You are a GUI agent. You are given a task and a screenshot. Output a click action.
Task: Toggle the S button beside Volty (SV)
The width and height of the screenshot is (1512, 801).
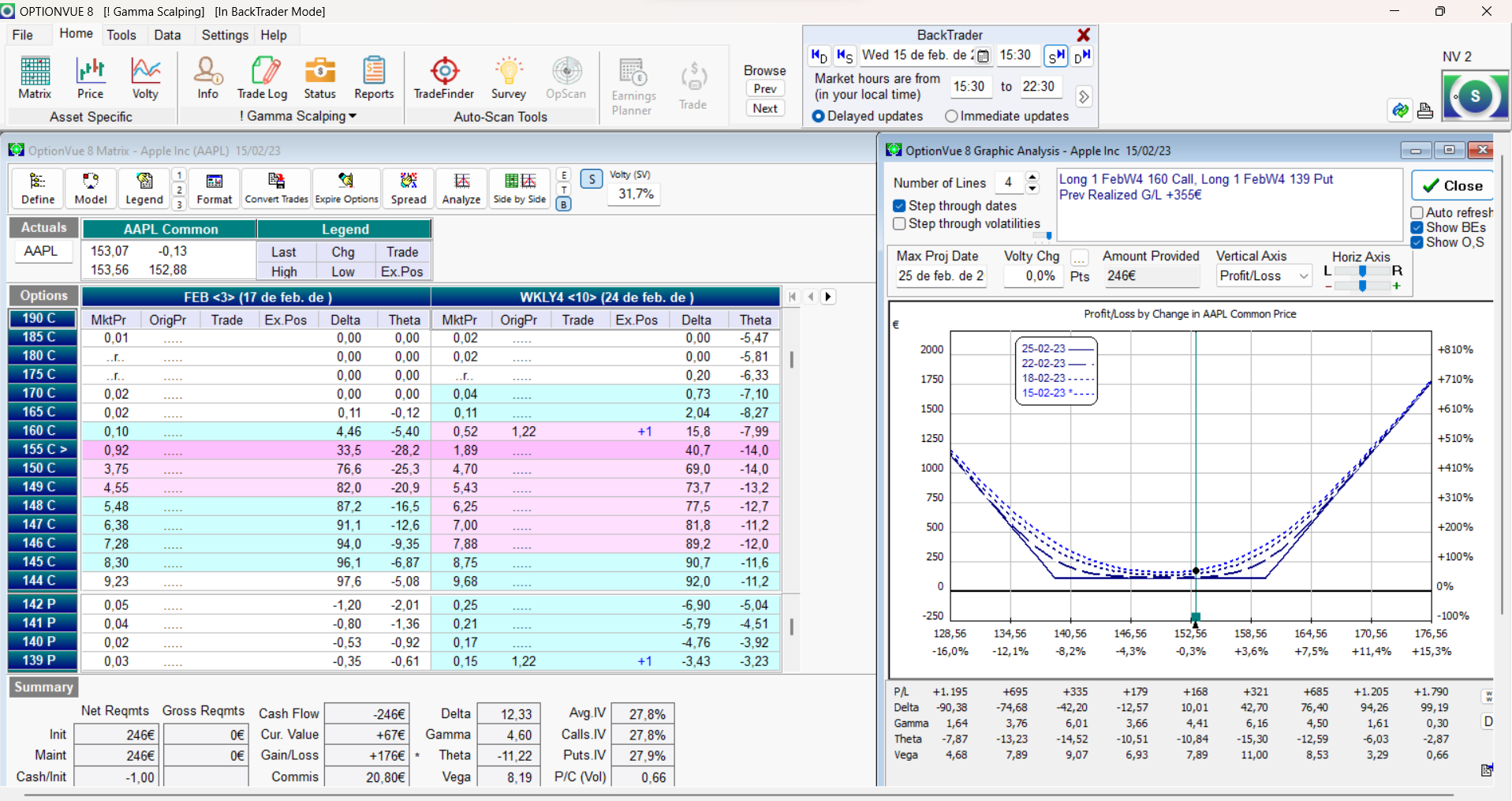592,179
